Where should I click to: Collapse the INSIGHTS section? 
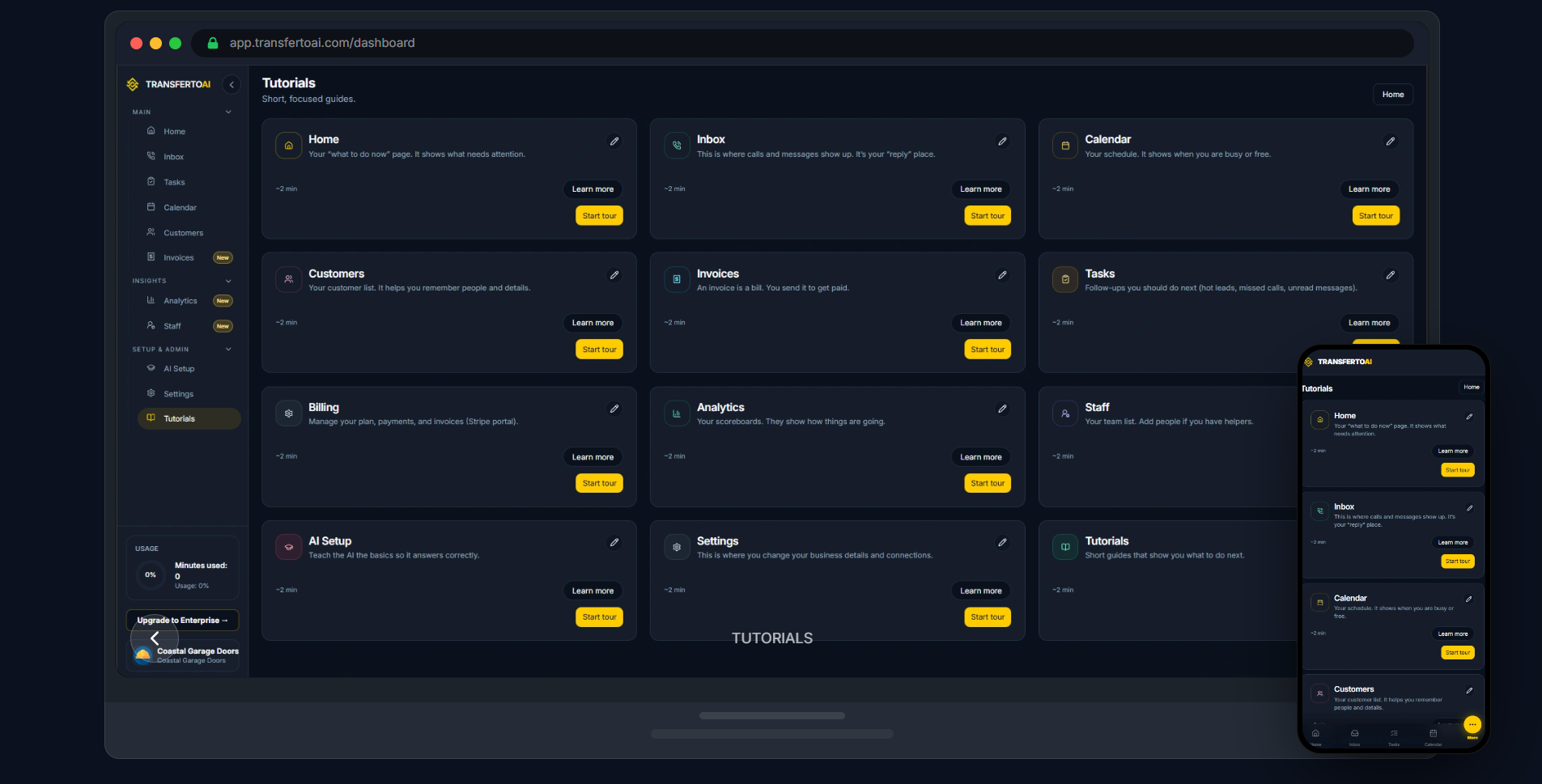tap(227, 281)
